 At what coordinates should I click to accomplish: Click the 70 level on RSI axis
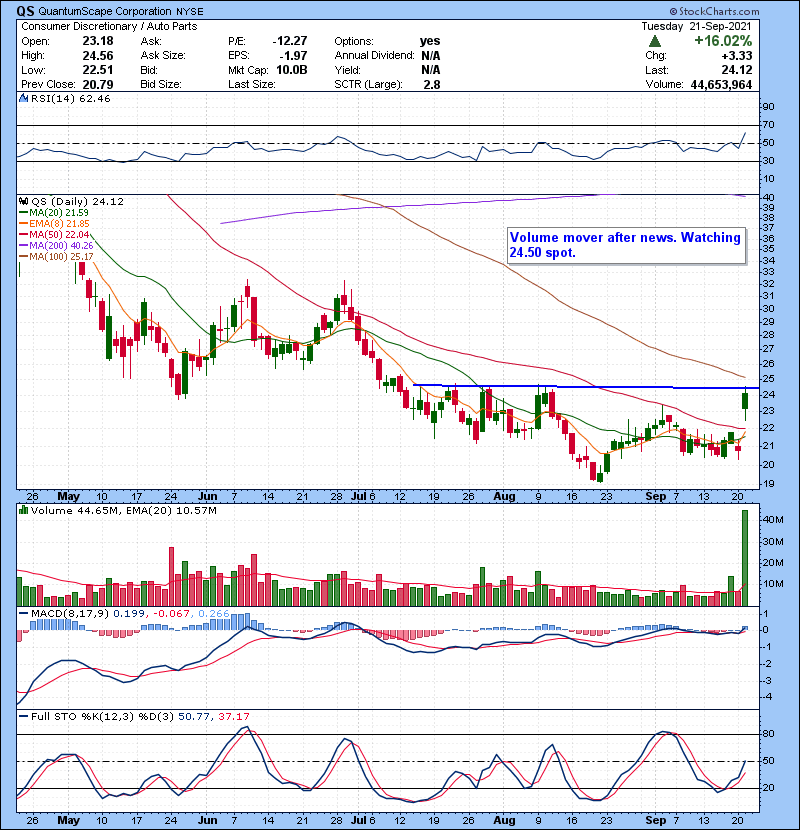tap(768, 125)
